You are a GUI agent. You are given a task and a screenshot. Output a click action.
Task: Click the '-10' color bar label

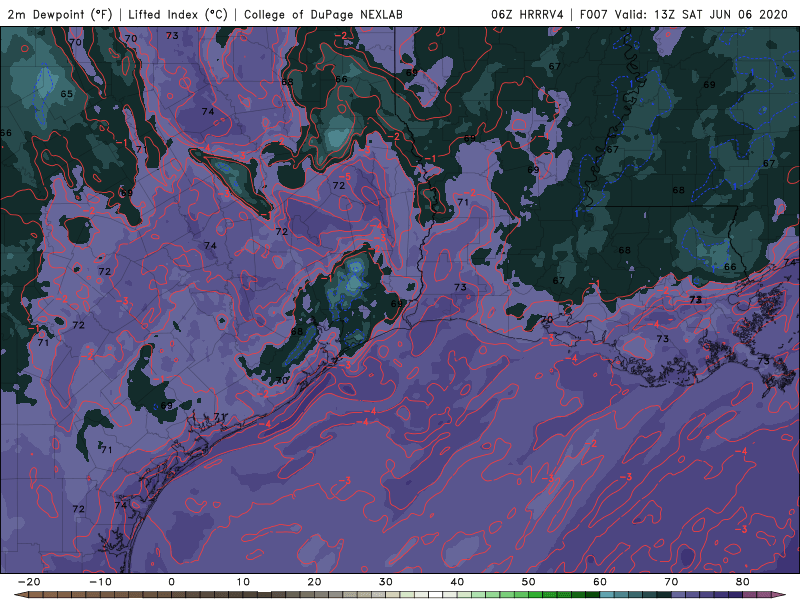tap(100, 582)
